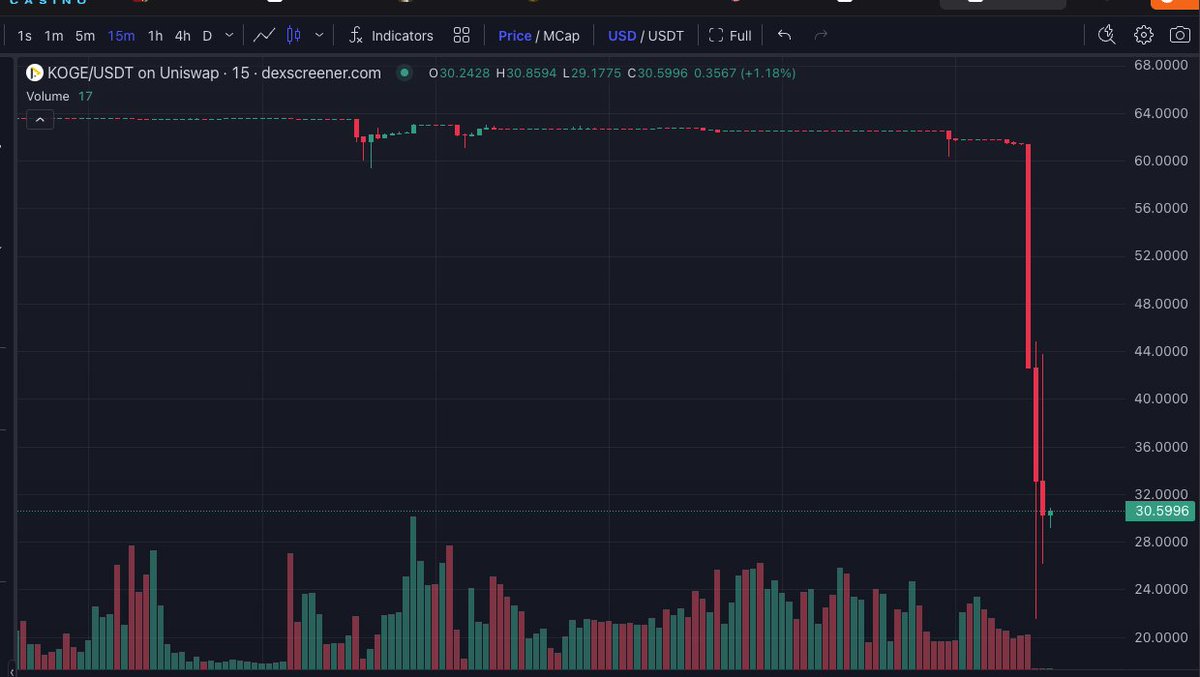Open chart settings gear
The width and height of the screenshot is (1200, 677).
point(1143,35)
